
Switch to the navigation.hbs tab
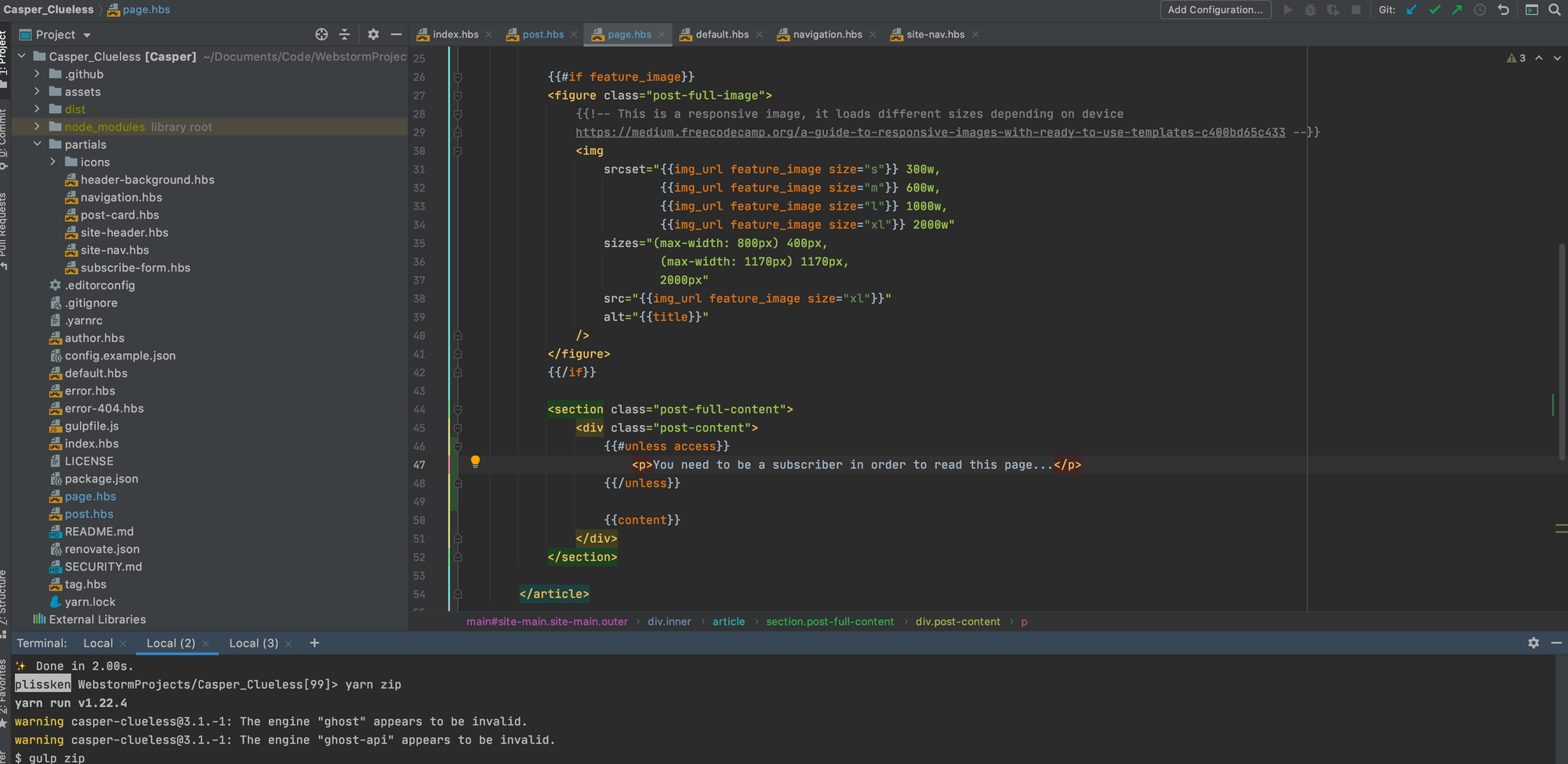click(x=827, y=35)
